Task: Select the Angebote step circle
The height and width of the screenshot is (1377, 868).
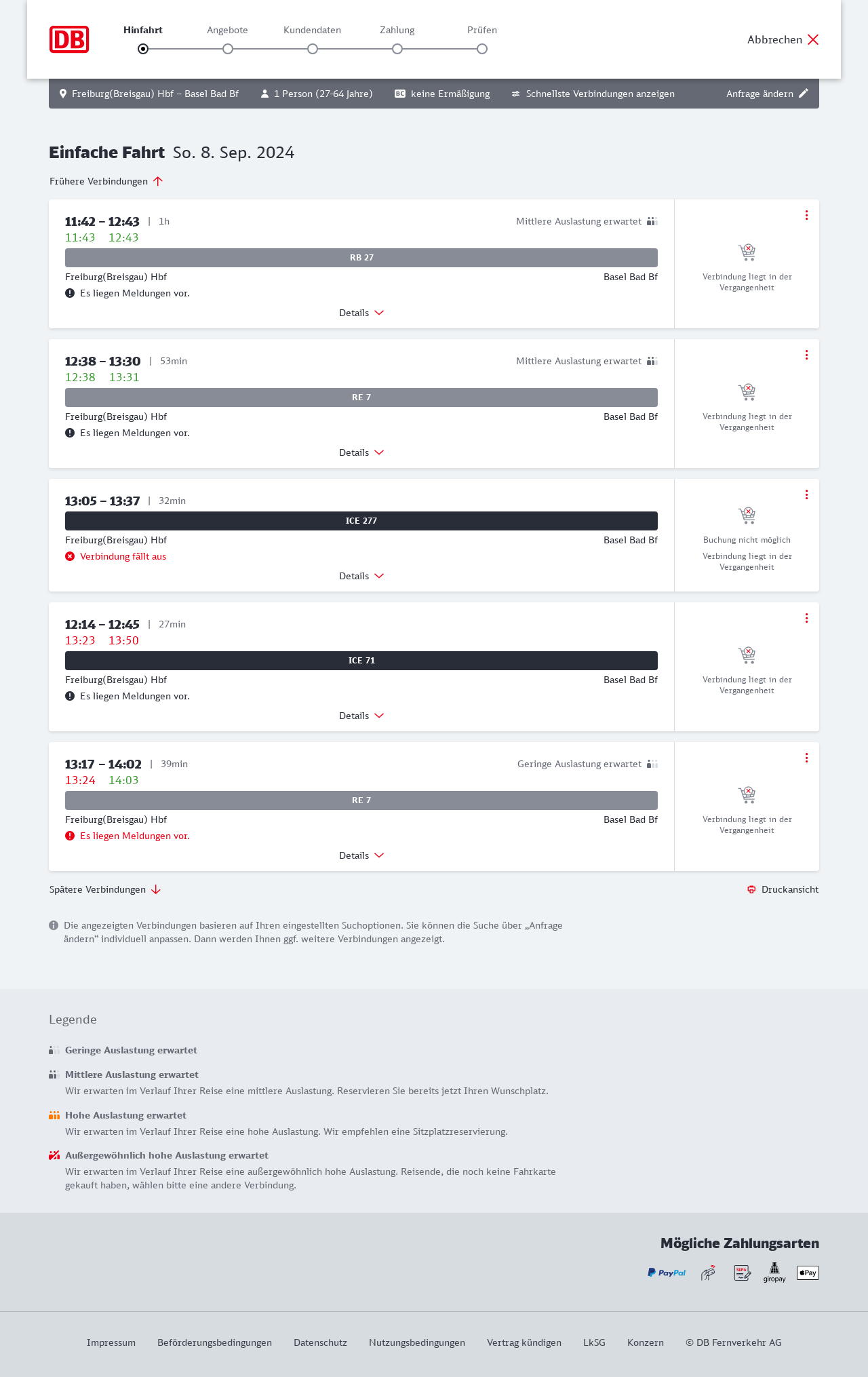Action: coord(228,49)
